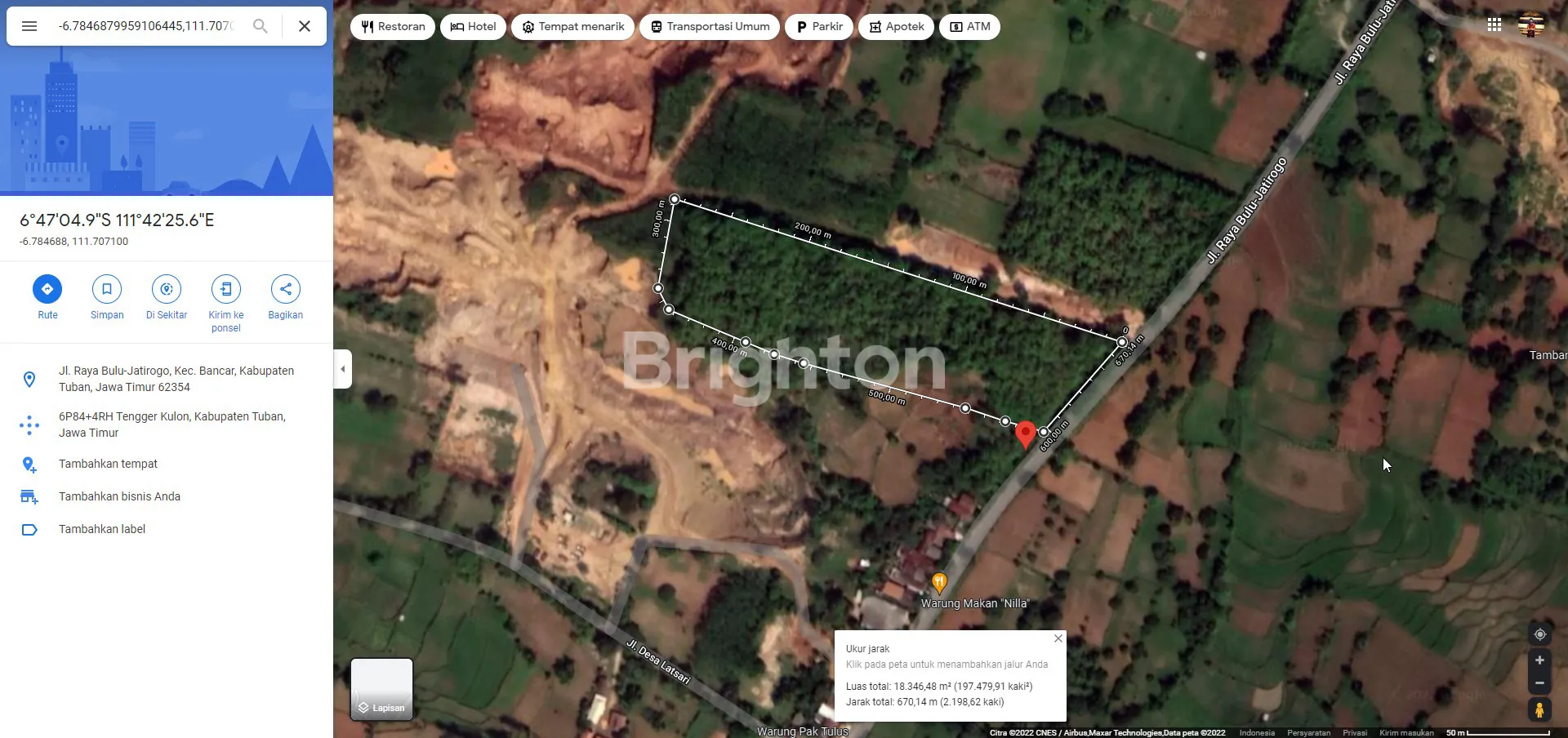Select the Restoran category chip
This screenshot has height=738, width=1568.
[x=393, y=27]
